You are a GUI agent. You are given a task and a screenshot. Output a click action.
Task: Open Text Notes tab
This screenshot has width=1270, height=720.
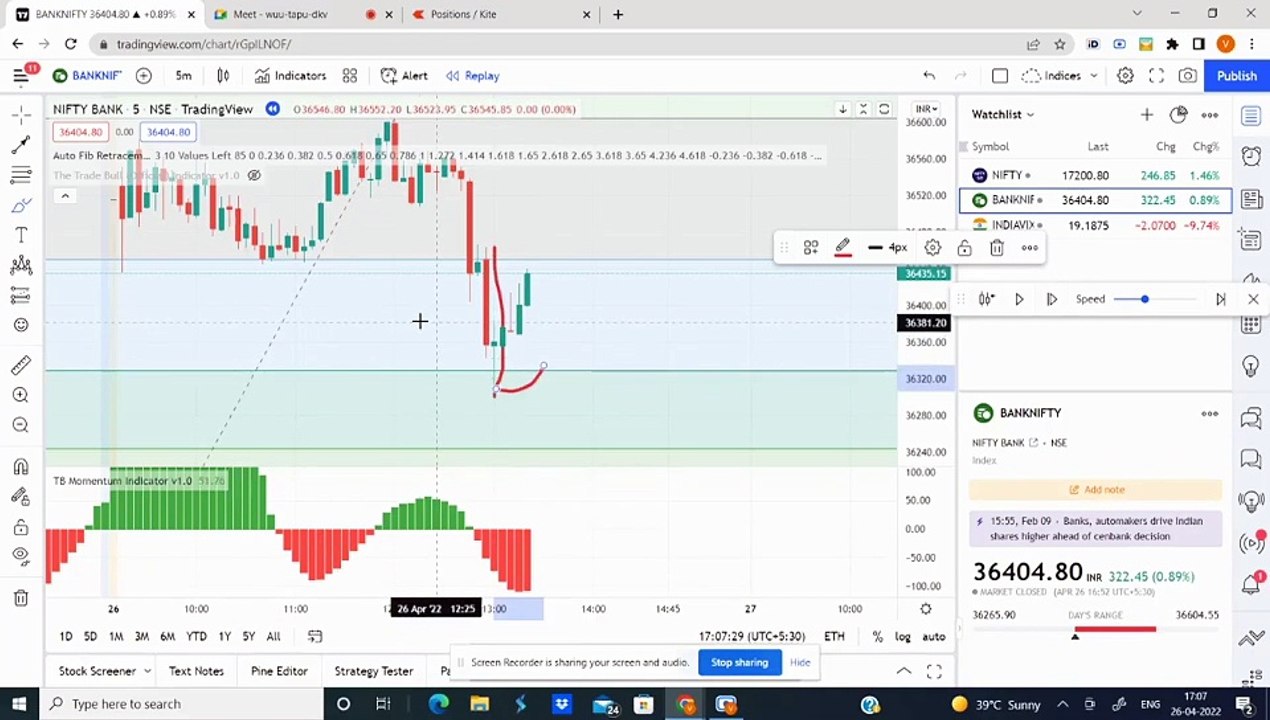[x=196, y=671]
